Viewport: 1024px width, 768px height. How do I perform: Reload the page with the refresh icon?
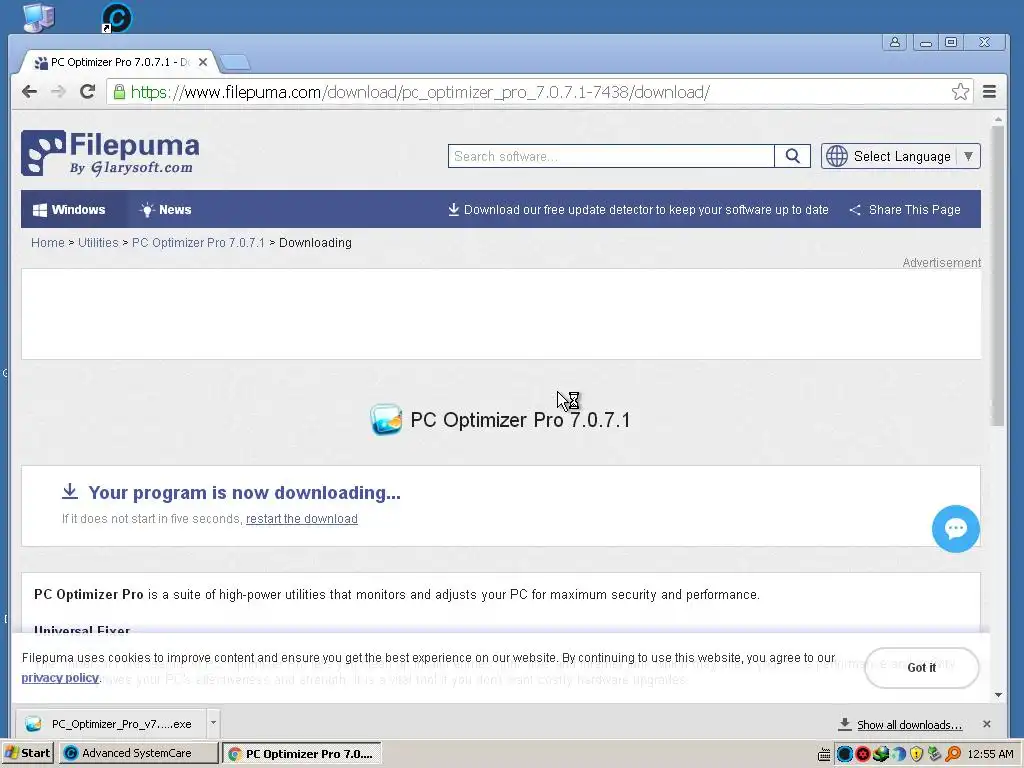point(88,91)
